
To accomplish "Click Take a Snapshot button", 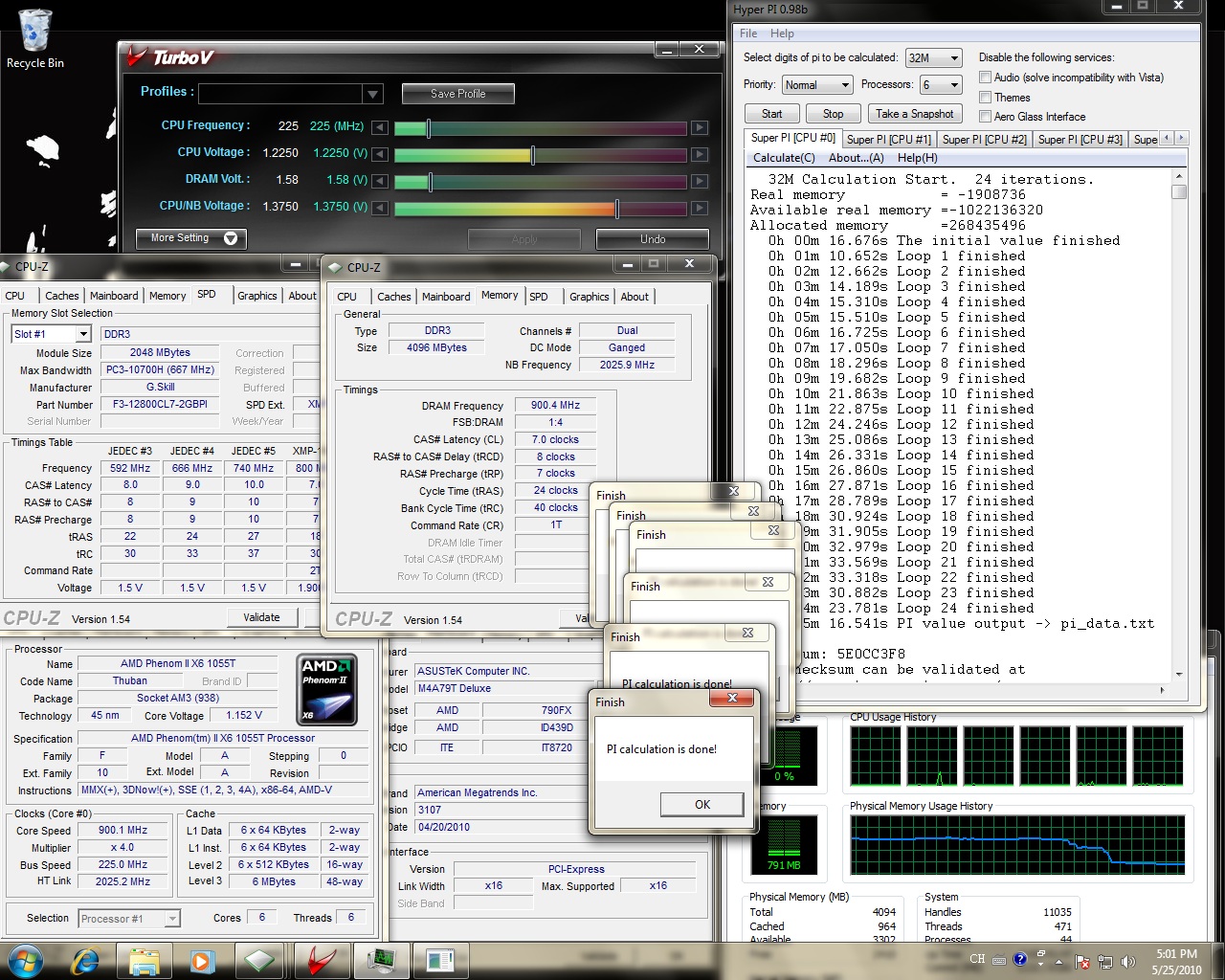I will 914,114.
